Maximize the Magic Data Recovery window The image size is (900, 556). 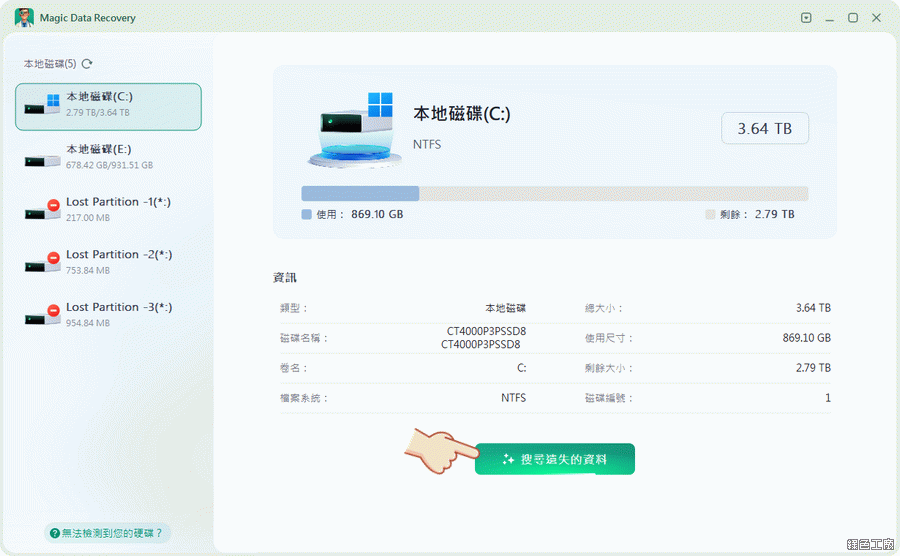[853, 18]
